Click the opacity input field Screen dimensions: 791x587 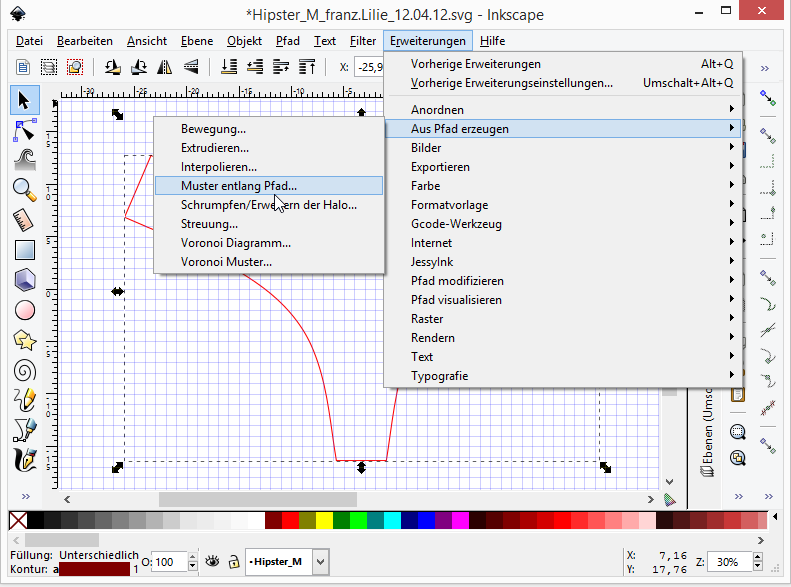coord(166,562)
